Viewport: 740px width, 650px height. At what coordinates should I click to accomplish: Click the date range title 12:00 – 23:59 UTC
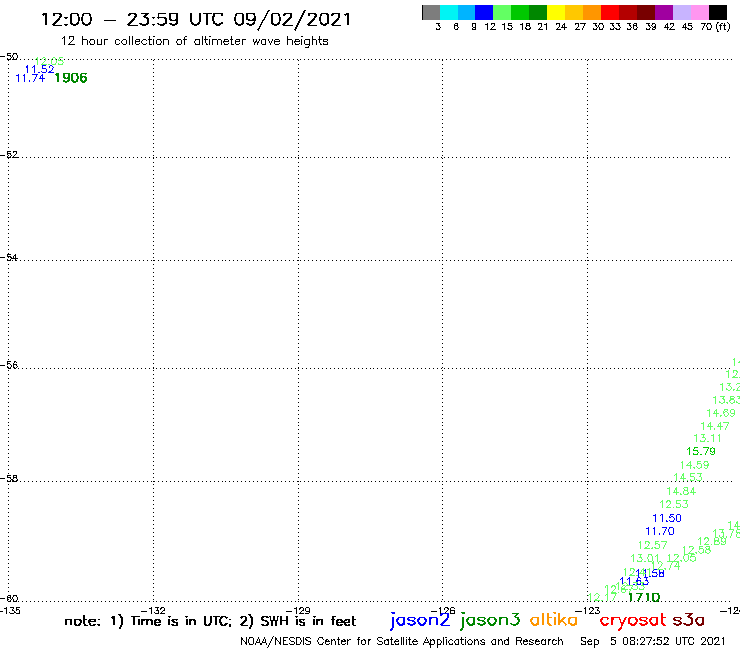196,19
